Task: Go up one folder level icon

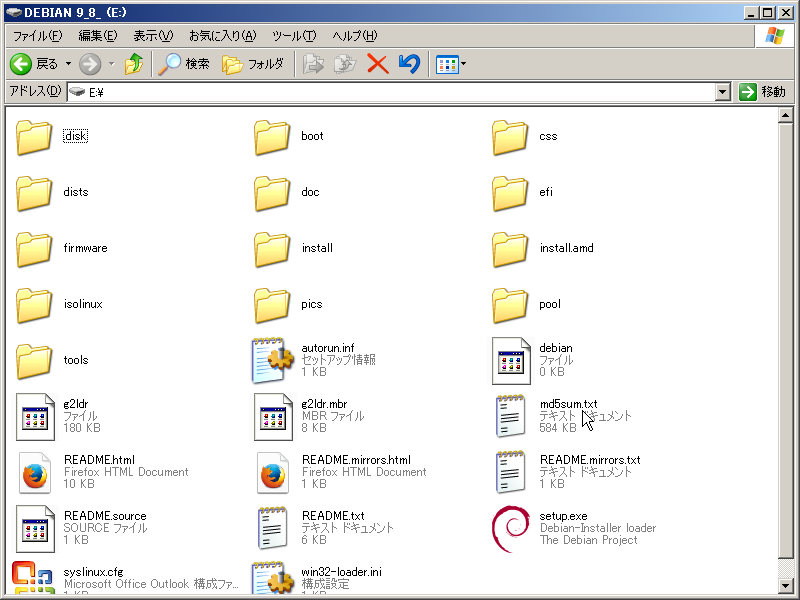Action: 134,64
